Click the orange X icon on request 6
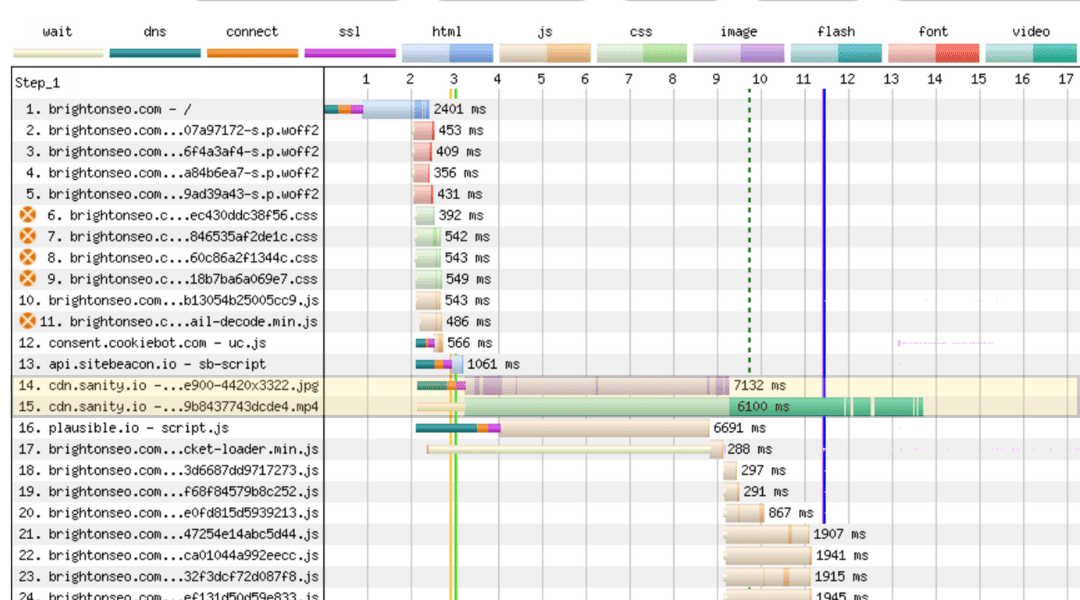Image resolution: width=1080 pixels, height=600 pixels. coord(28,215)
